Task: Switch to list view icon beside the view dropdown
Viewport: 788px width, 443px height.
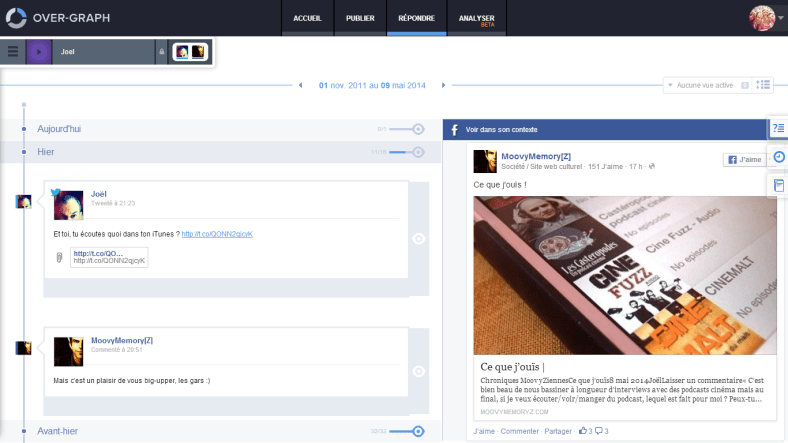Action: click(x=763, y=85)
